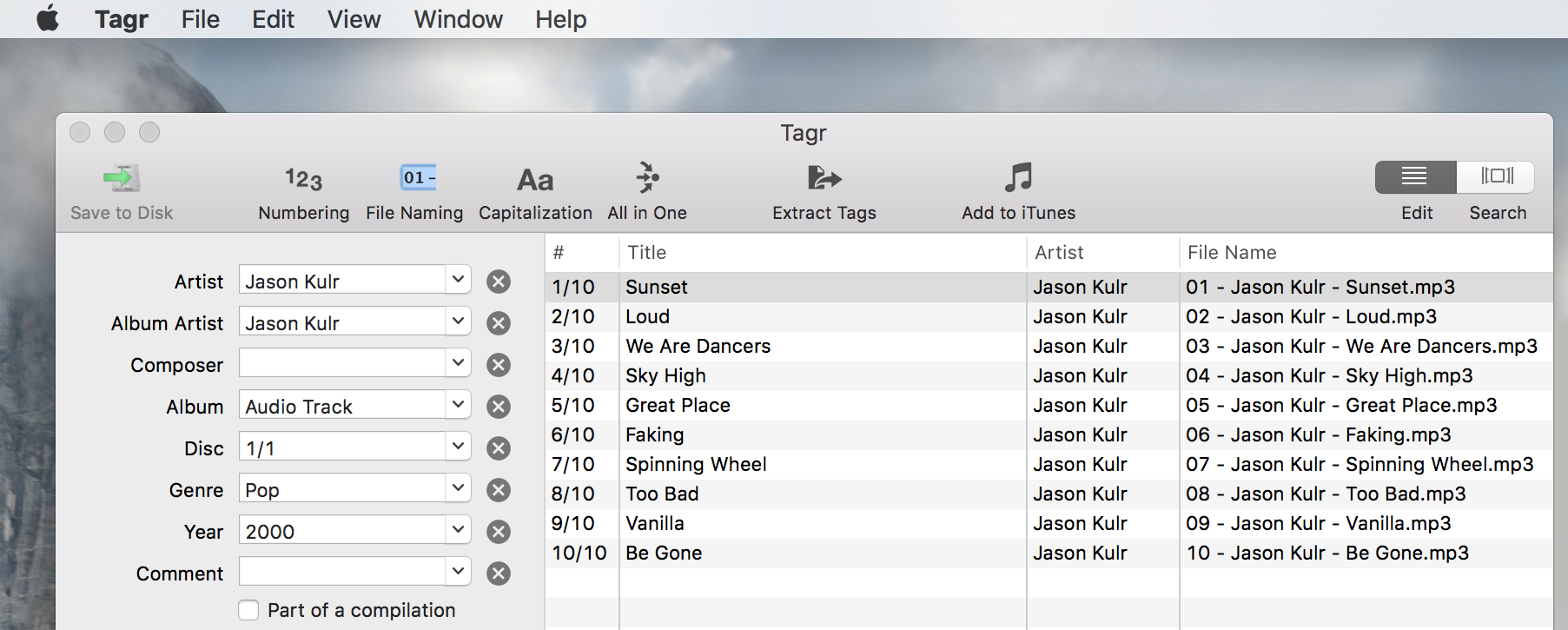This screenshot has height=630, width=1568.
Task: Open the Help menu
Action: [561, 19]
